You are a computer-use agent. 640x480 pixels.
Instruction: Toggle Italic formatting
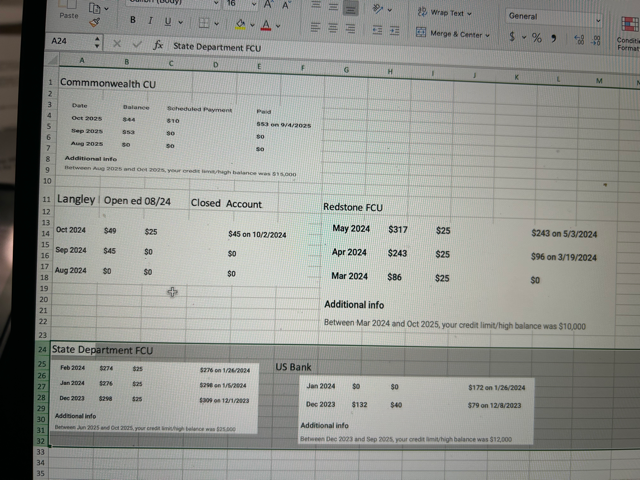pos(150,21)
